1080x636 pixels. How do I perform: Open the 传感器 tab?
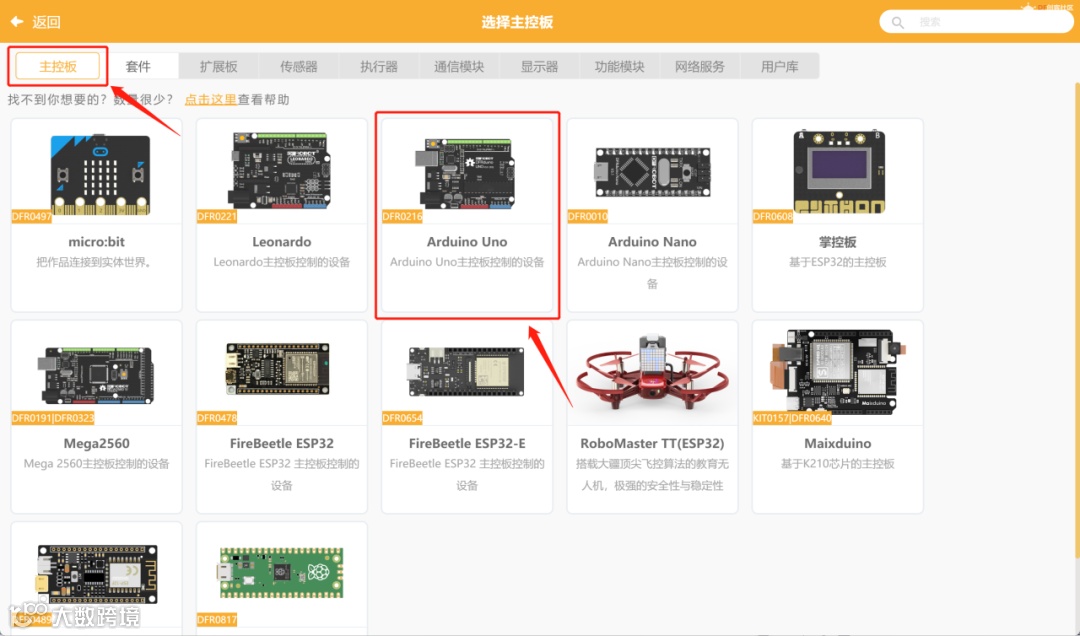point(298,66)
